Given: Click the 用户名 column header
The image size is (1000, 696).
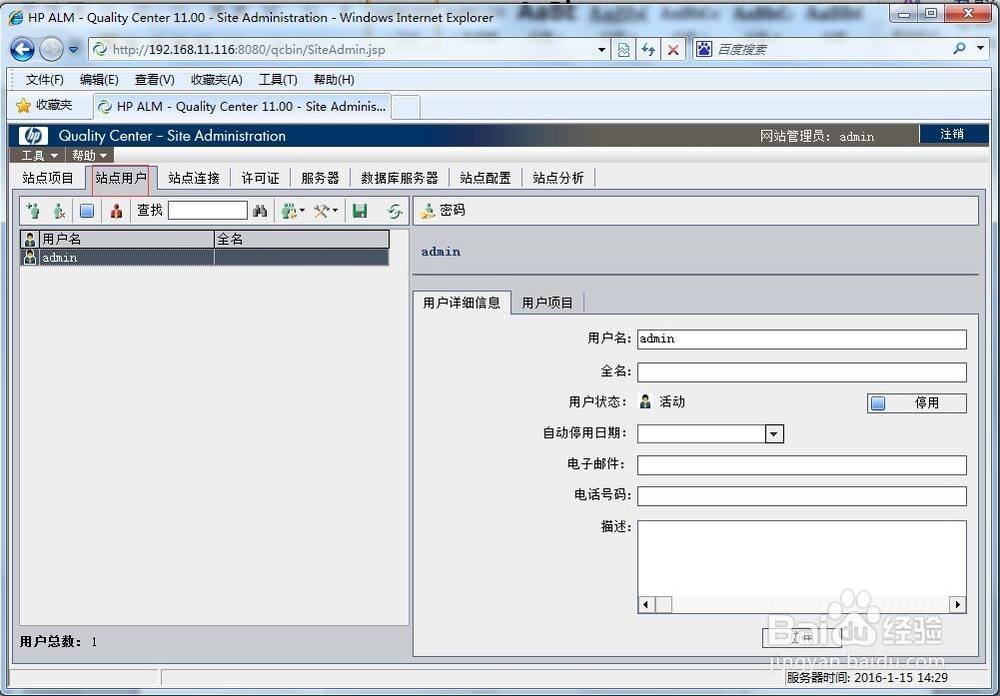Looking at the screenshot, I should point(126,239).
